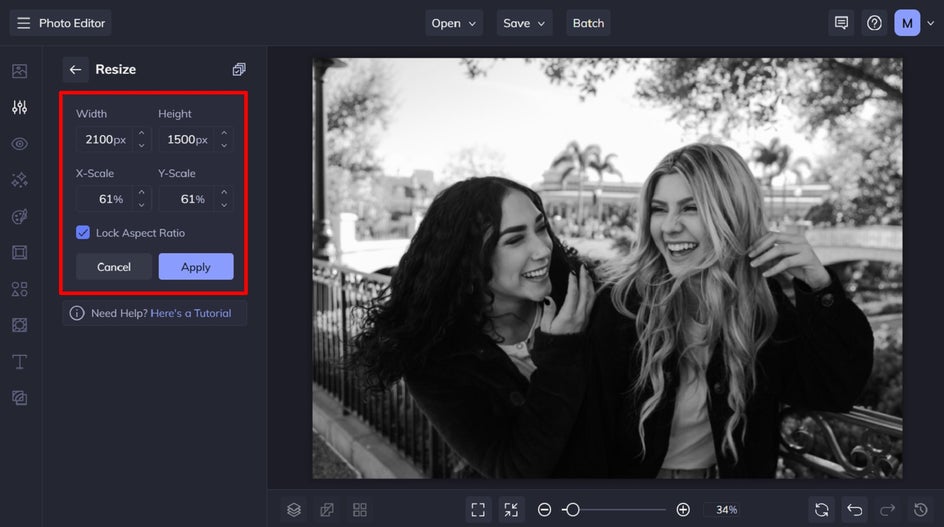Toggle the compare before/after icon
The width and height of the screenshot is (944, 527).
coord(327,510)
